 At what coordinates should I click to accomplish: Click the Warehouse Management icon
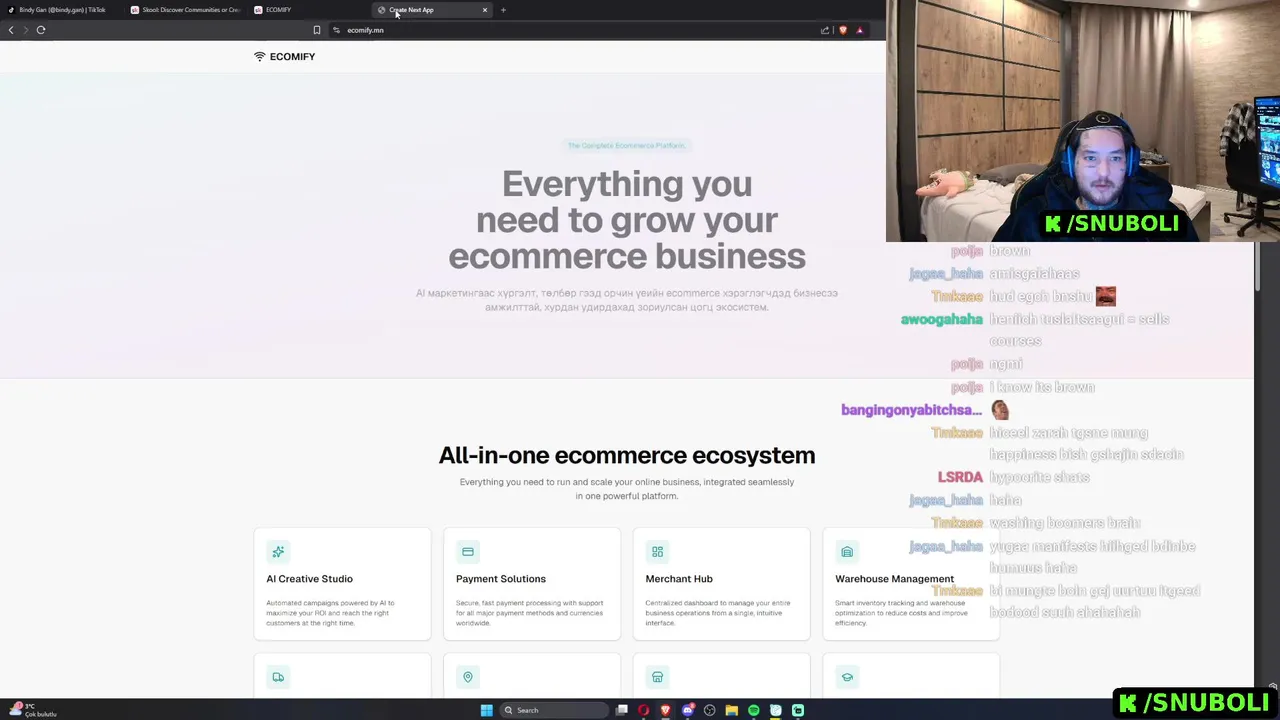[x=847, y=551]
